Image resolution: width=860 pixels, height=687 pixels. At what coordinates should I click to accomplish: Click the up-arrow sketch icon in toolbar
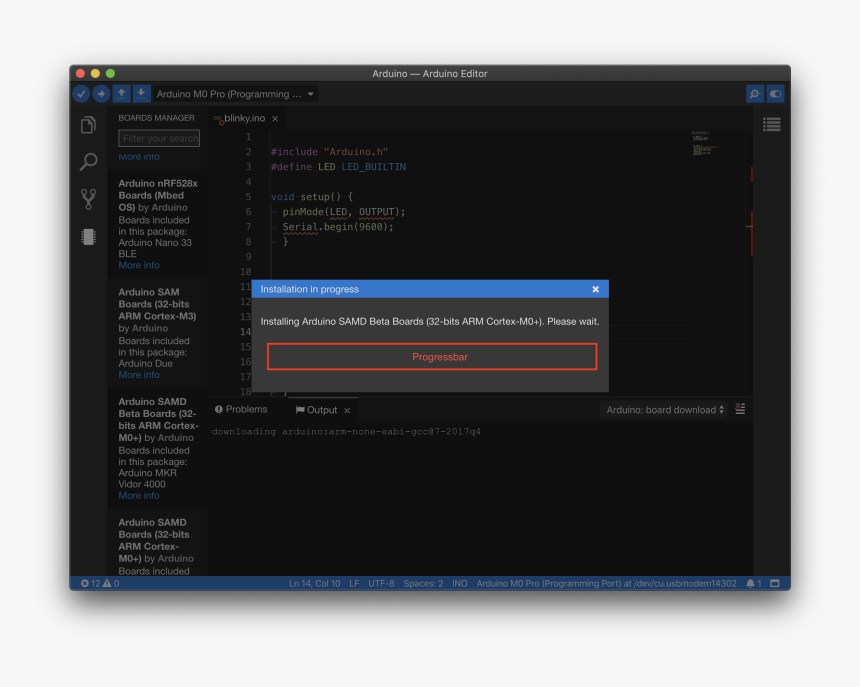(122, 94)
